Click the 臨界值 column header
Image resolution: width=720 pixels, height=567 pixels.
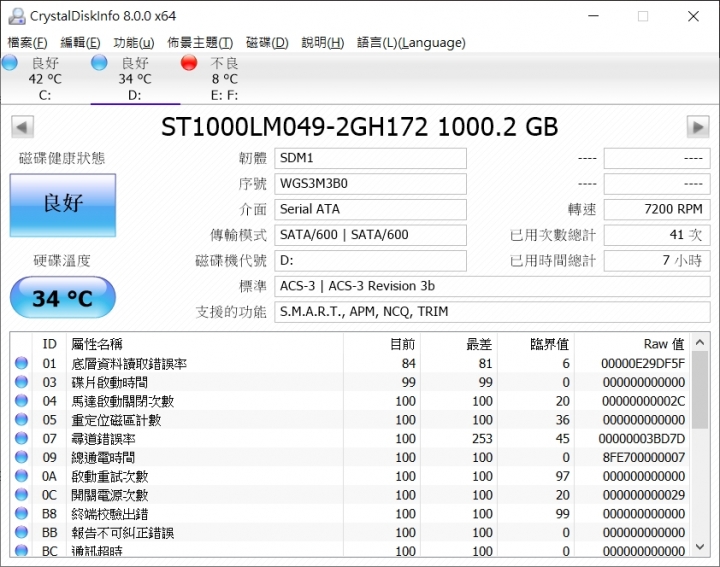click(536, 344)
